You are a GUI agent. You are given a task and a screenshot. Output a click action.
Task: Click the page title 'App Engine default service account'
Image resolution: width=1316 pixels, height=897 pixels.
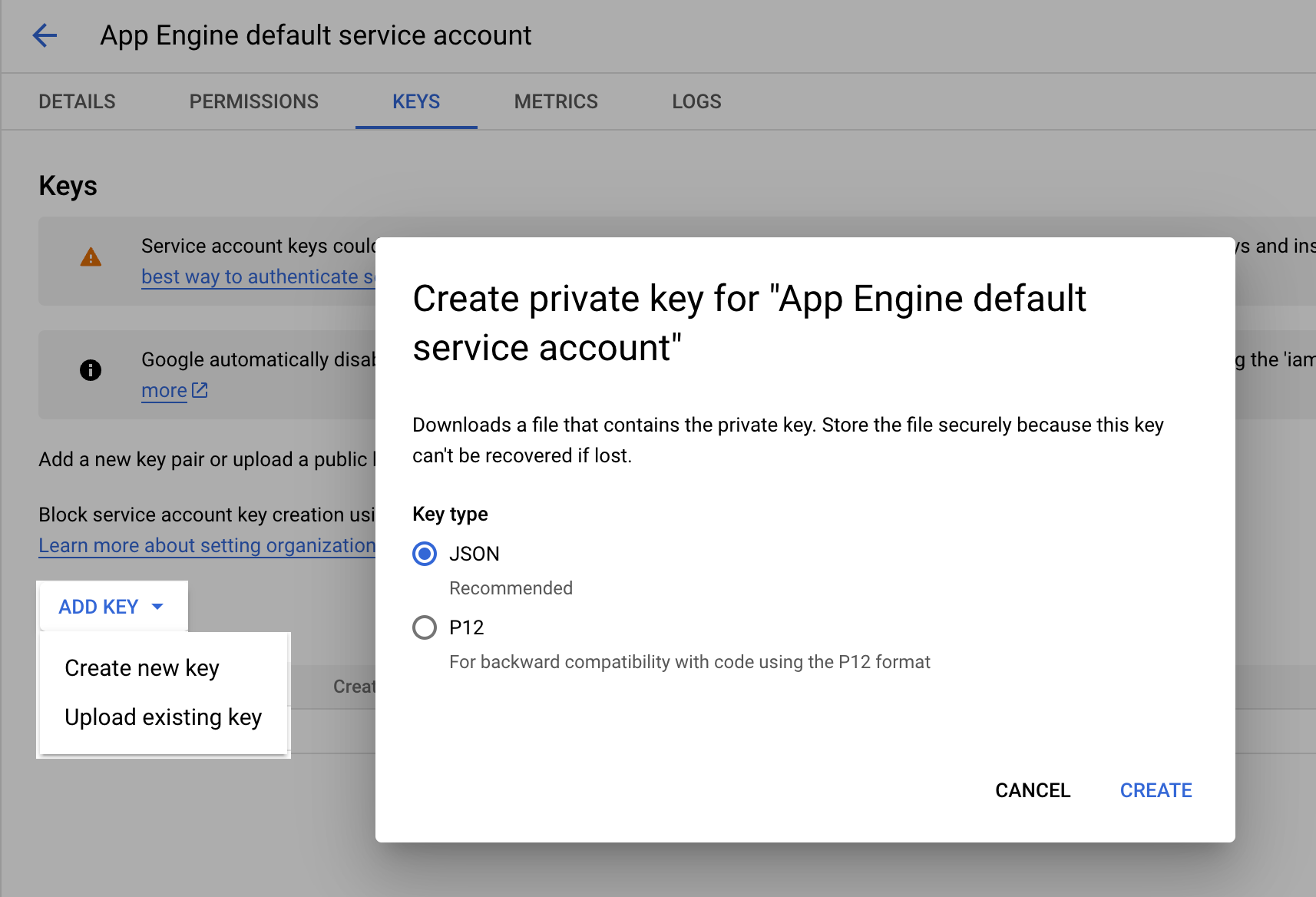pyautogui.click(x=316, y=35)
